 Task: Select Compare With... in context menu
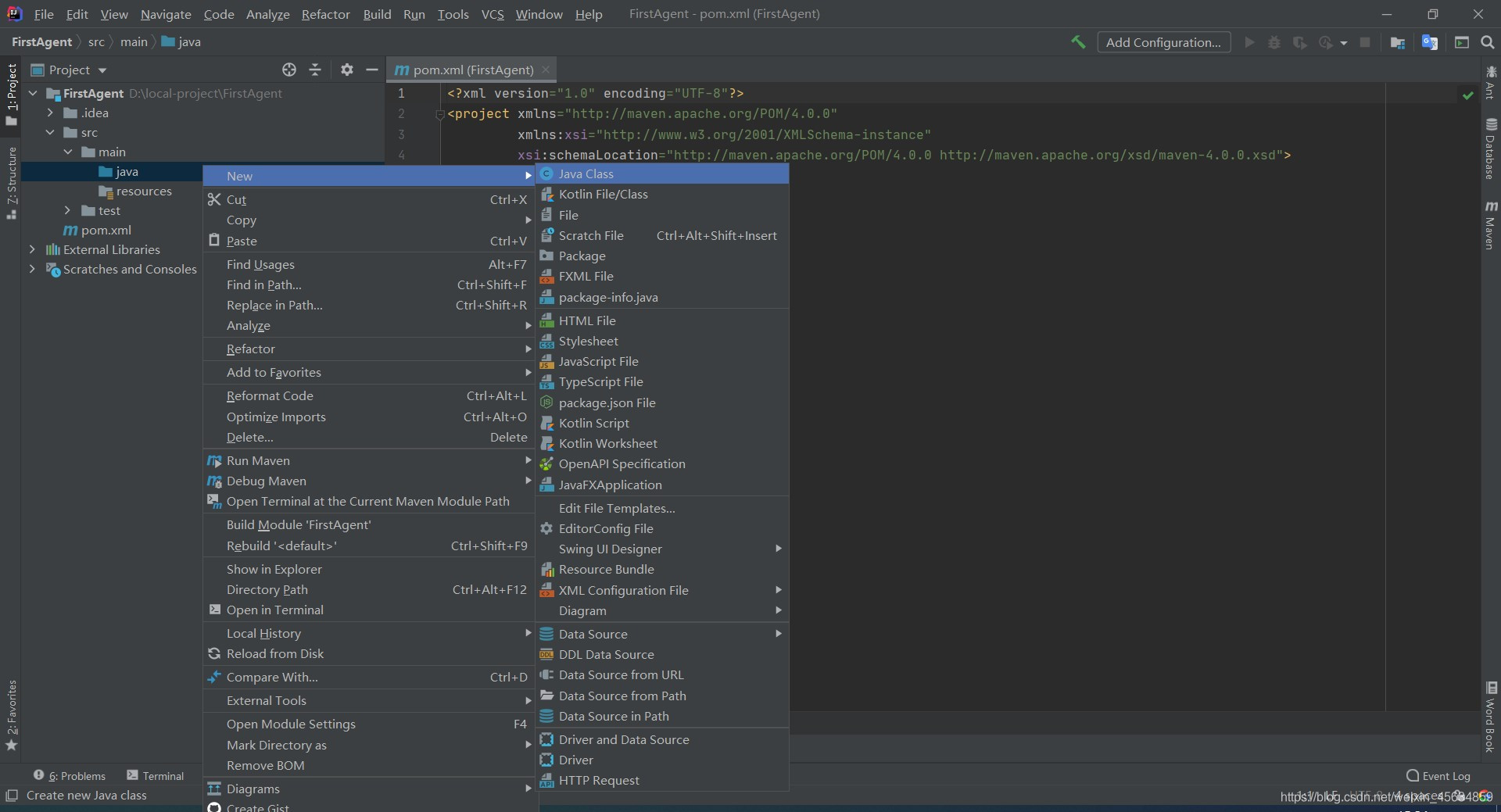(x=369, y=677)
